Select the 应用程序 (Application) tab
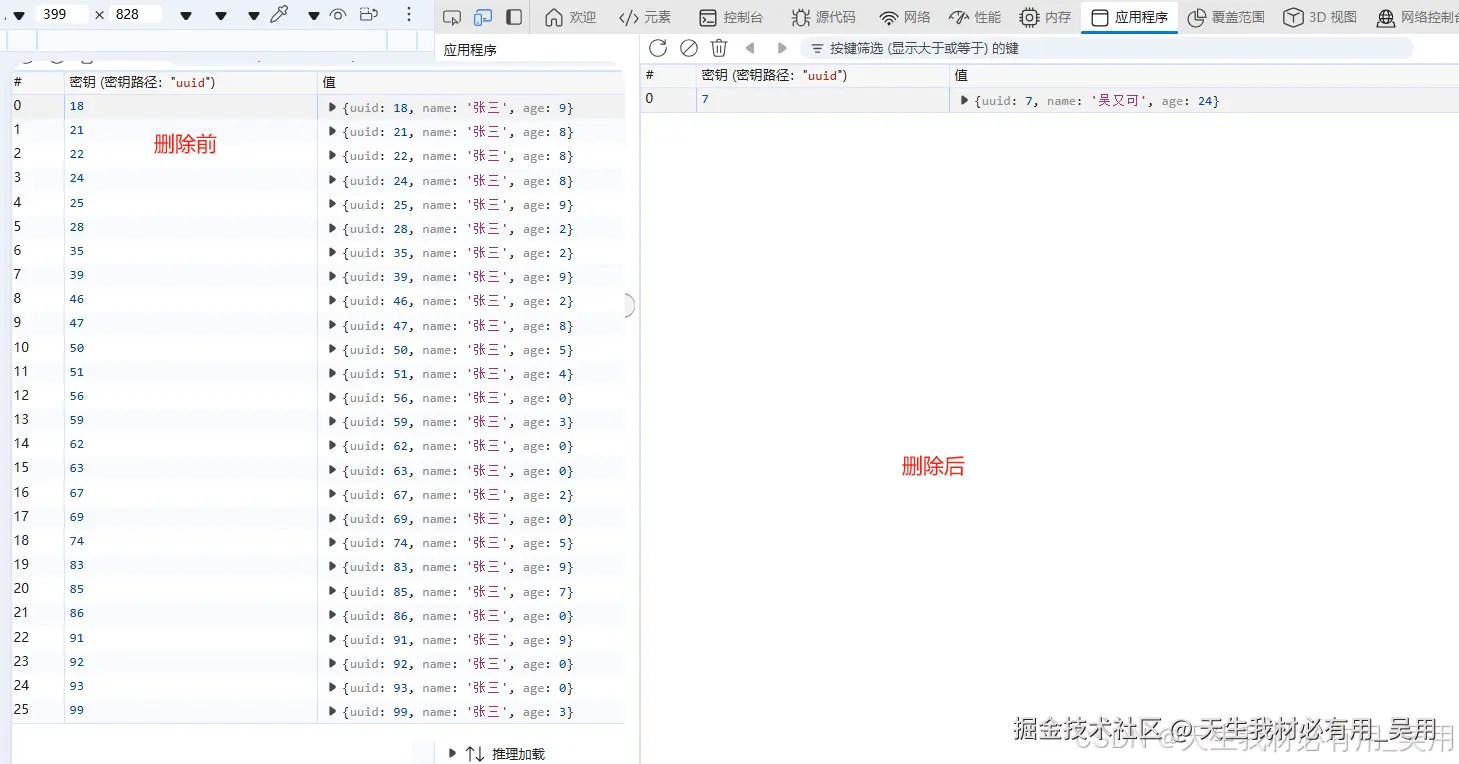1459x764 pixels. [x=1130, y=17]
